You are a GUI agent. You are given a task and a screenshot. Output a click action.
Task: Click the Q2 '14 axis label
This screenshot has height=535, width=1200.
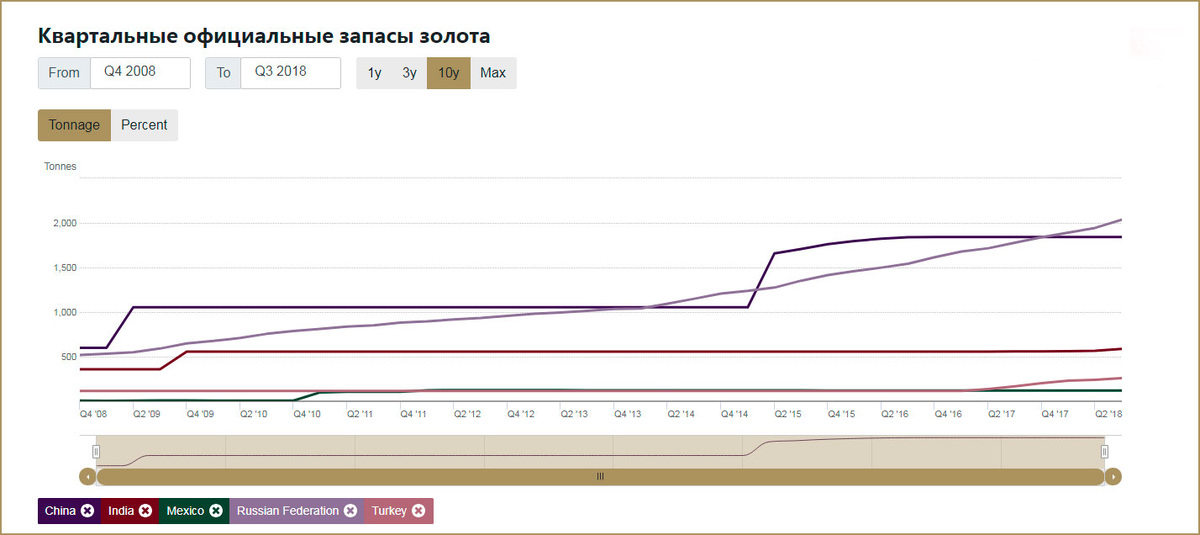680,412
